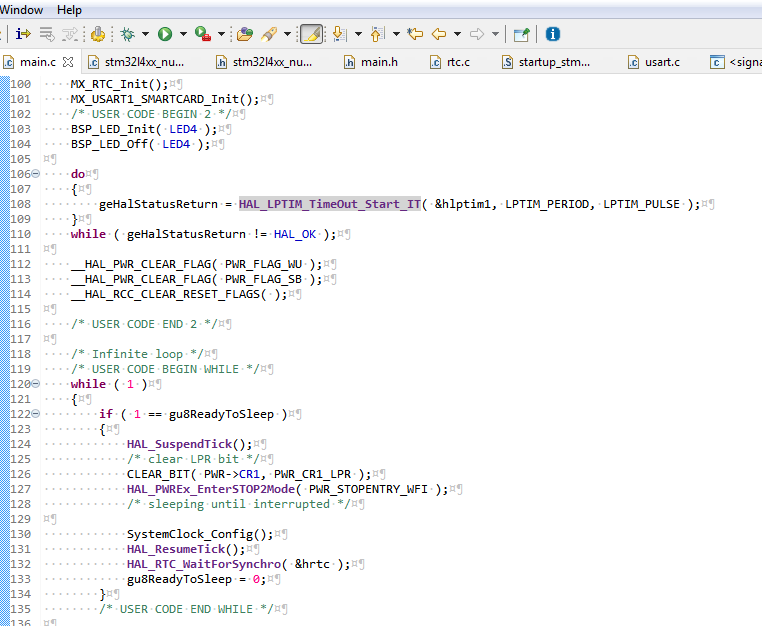Viewport: 762px width, 626px height.
Task: Open the Back navigation history dropdown
Action: (457, 34)
